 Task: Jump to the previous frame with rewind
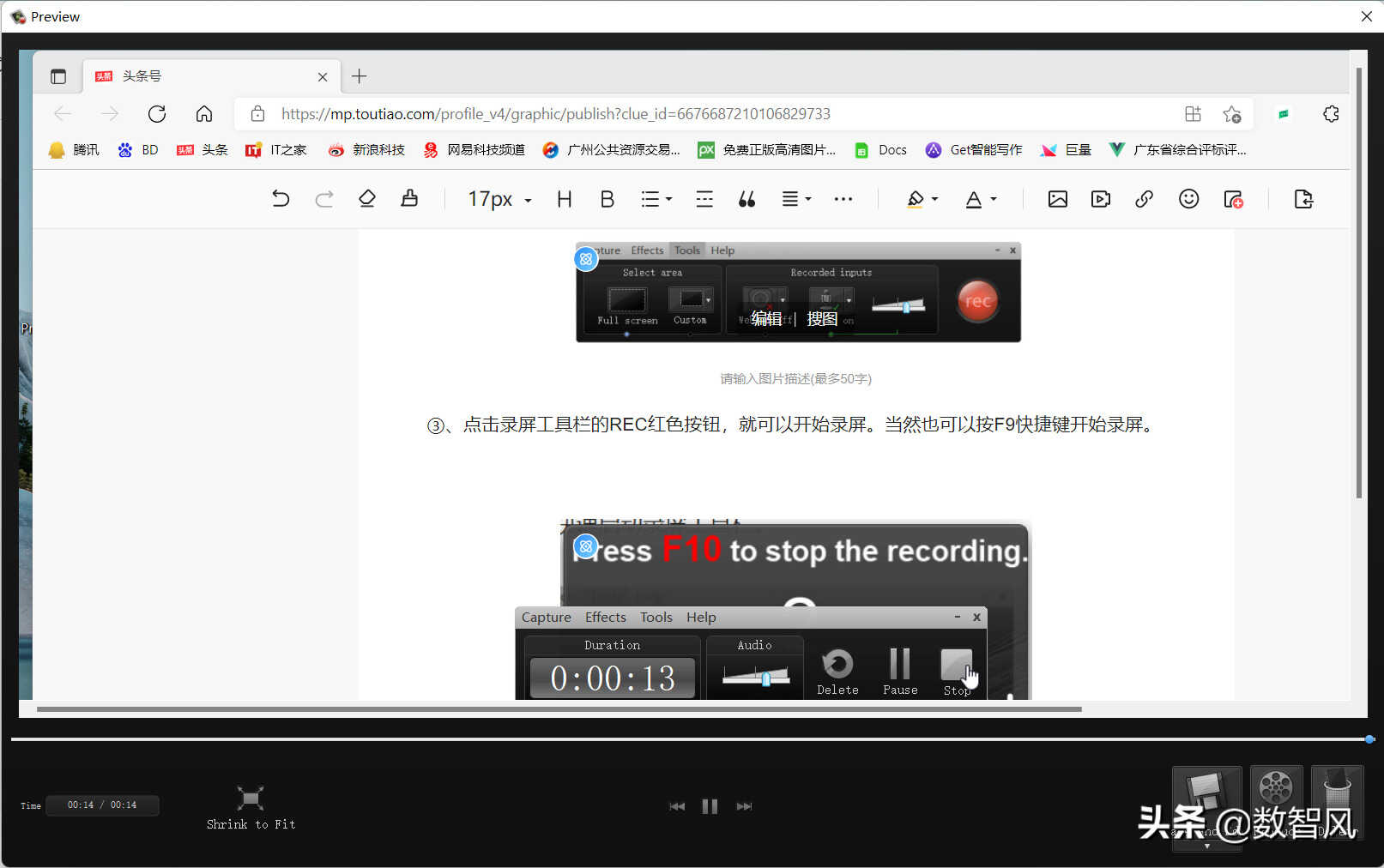click(677, 806)
